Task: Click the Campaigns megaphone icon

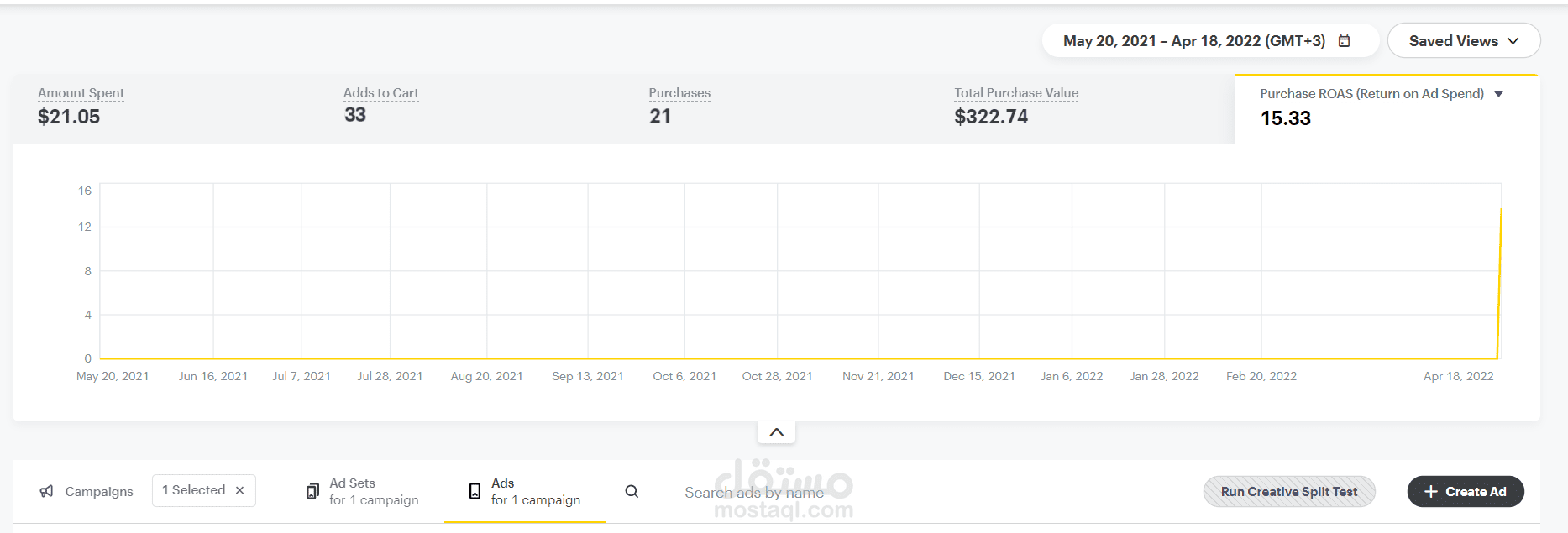Action: click(x=46, y=491)
